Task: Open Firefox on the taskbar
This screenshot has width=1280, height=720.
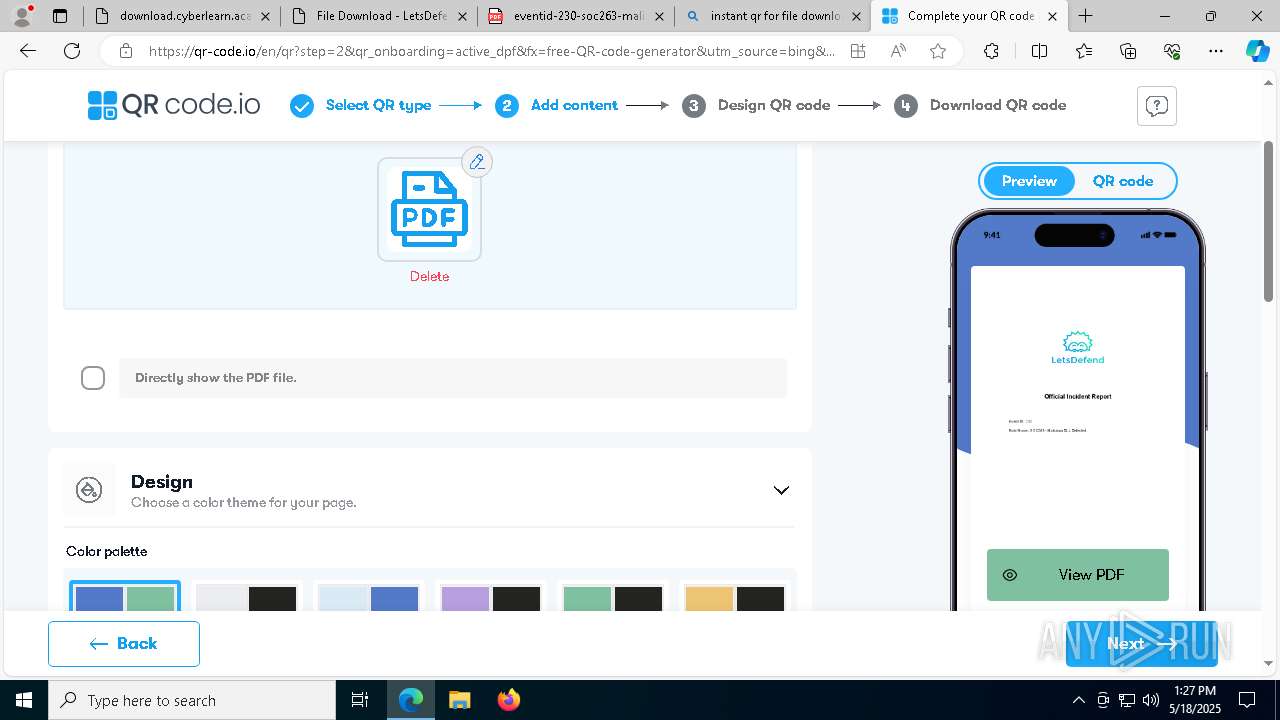Action: pos(508,700)
